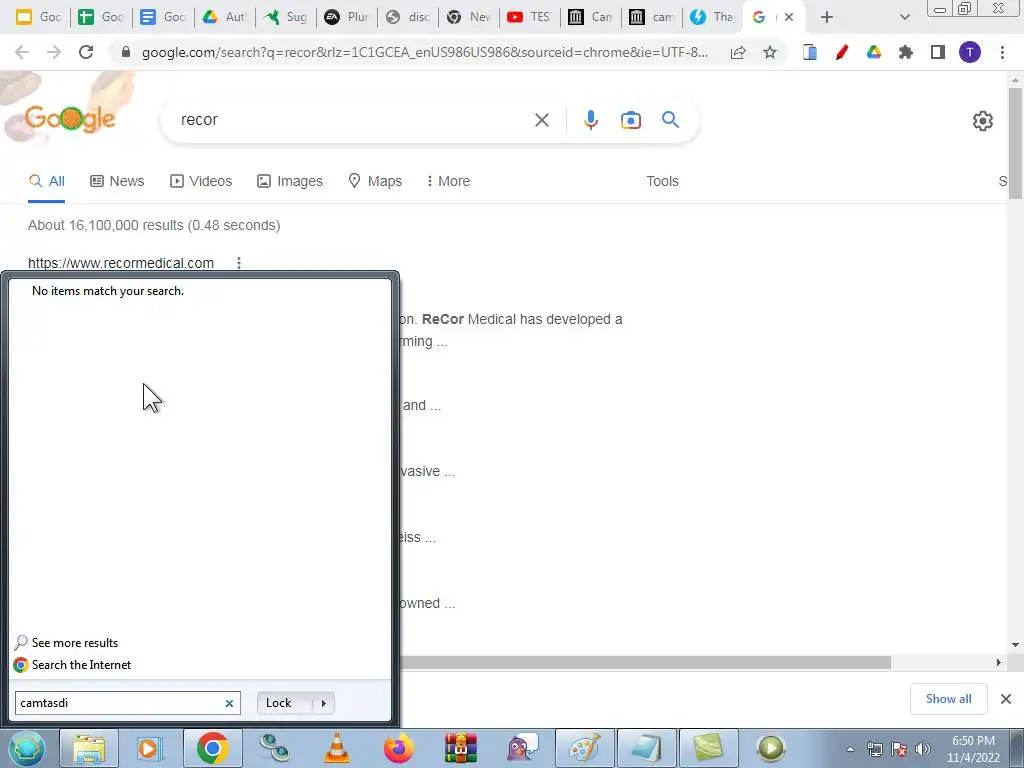Open the Extensions puzzle piece menu
This screenshot has width=1024, height=768.
click(x=906, y=52)
